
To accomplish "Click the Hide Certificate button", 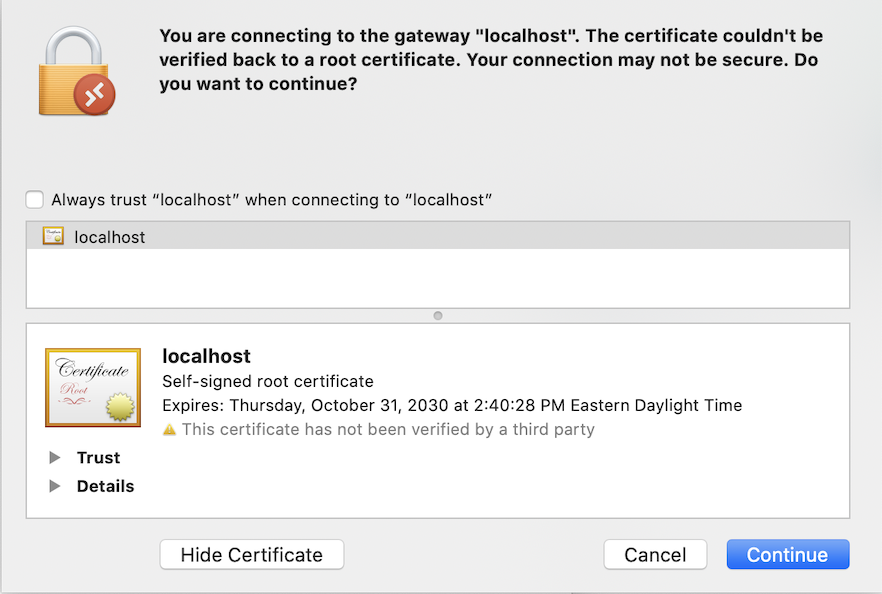I will click(x=252, y=555).
